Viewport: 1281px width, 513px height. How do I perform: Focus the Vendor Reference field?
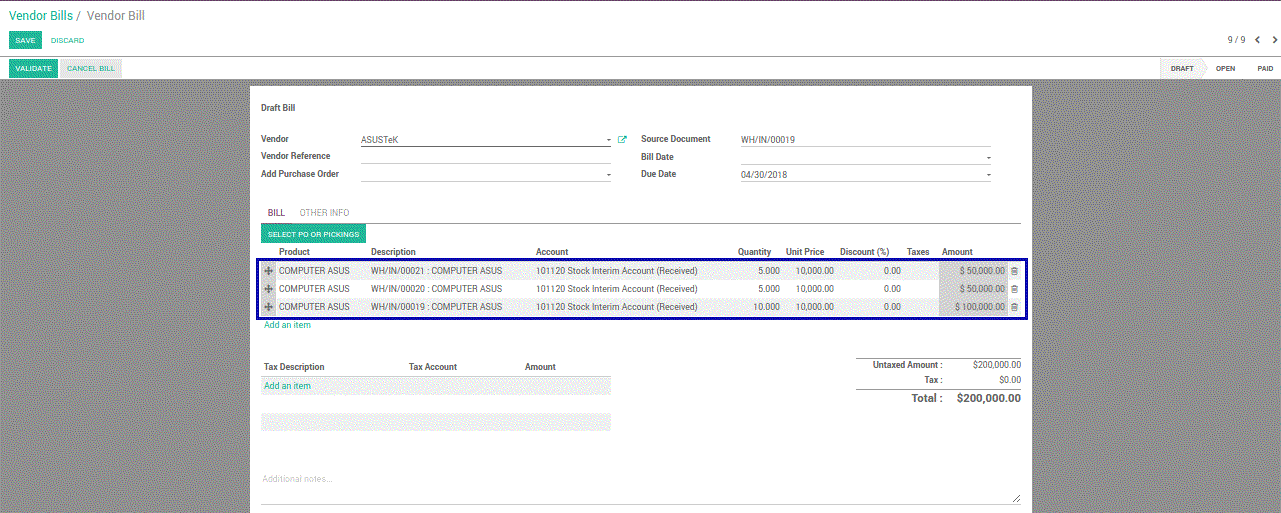coord(486,157)
